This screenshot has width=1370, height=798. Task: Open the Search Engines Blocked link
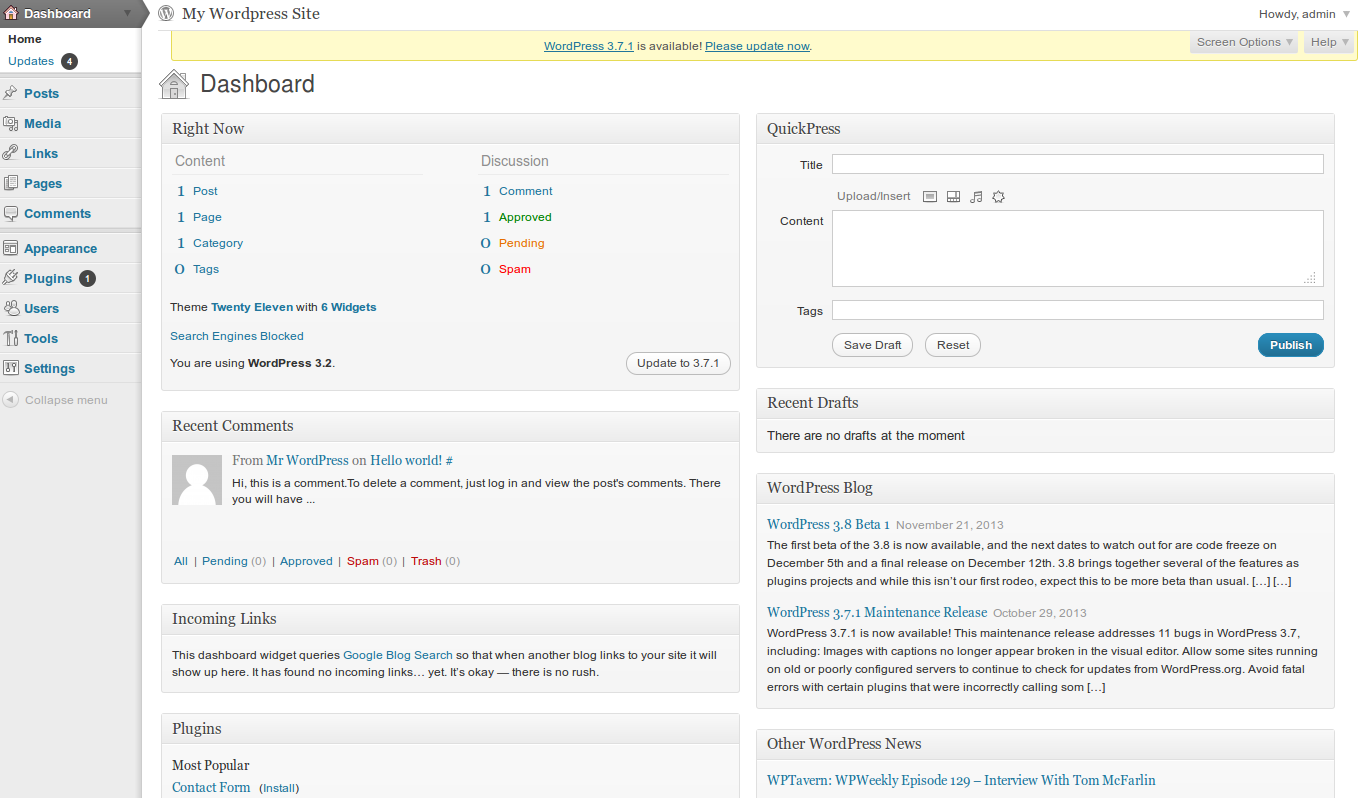pyautogui.click(x=237, y=336)
